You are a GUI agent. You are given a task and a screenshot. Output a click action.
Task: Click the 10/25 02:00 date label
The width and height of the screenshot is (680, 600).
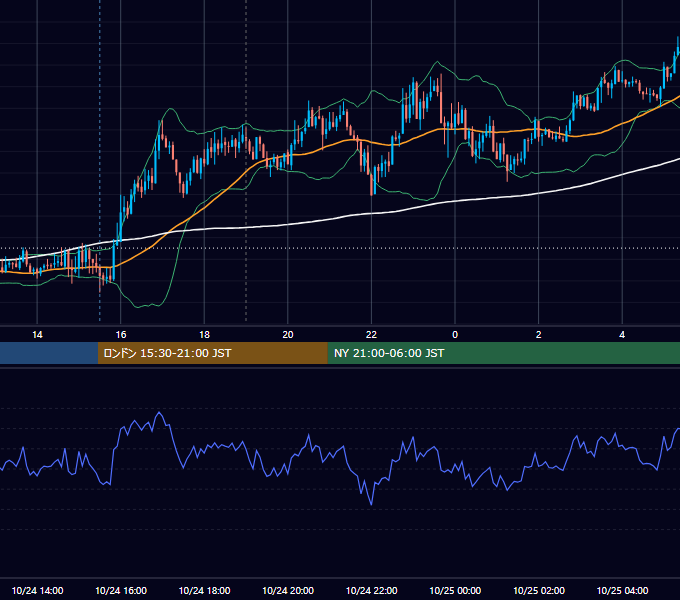539,590
